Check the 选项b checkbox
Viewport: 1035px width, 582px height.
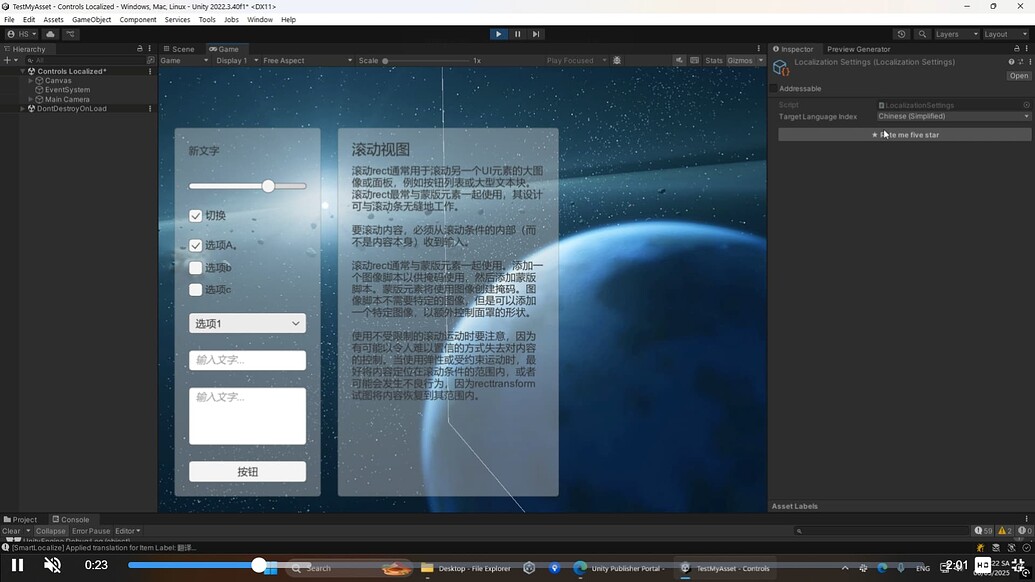pos(196,267)
